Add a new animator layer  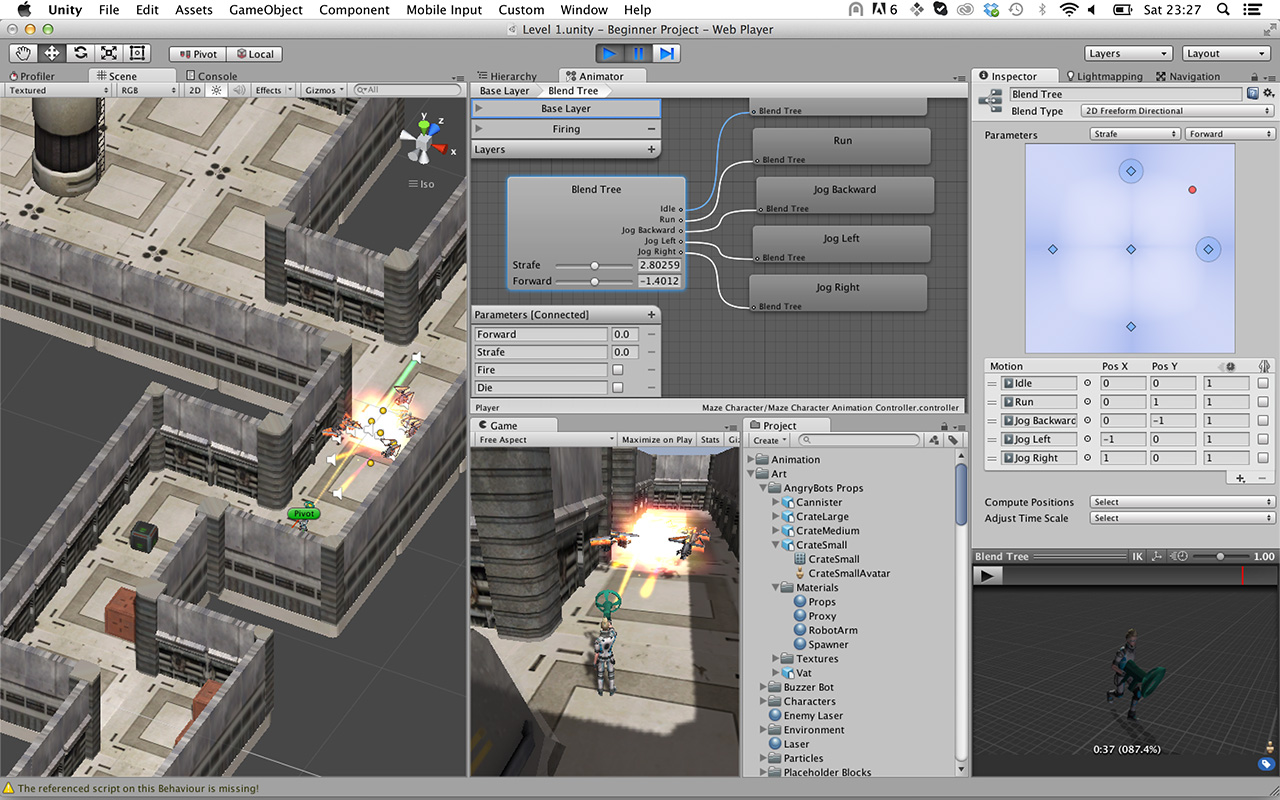point(651,149)
